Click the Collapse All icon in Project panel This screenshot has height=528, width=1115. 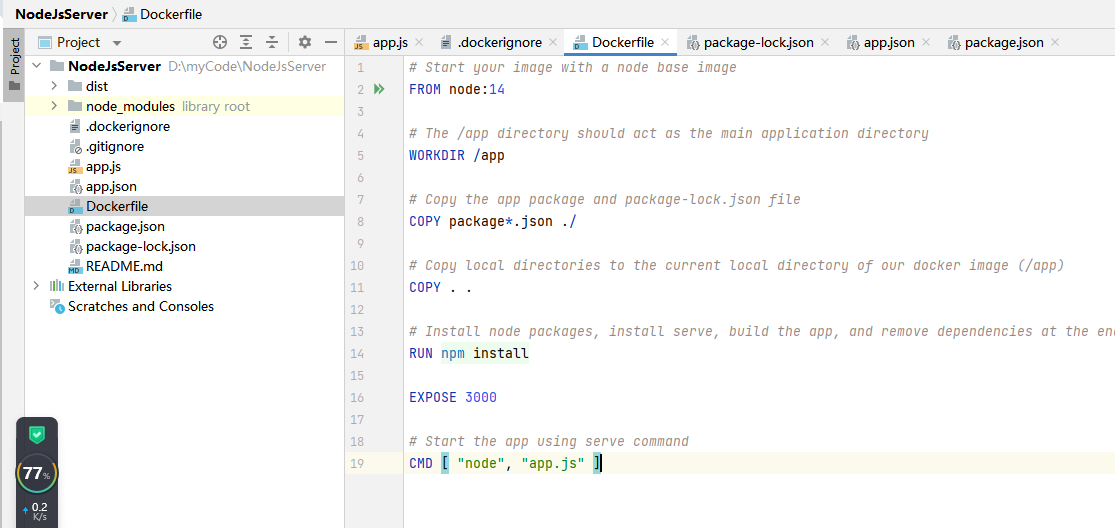point(270,42)
